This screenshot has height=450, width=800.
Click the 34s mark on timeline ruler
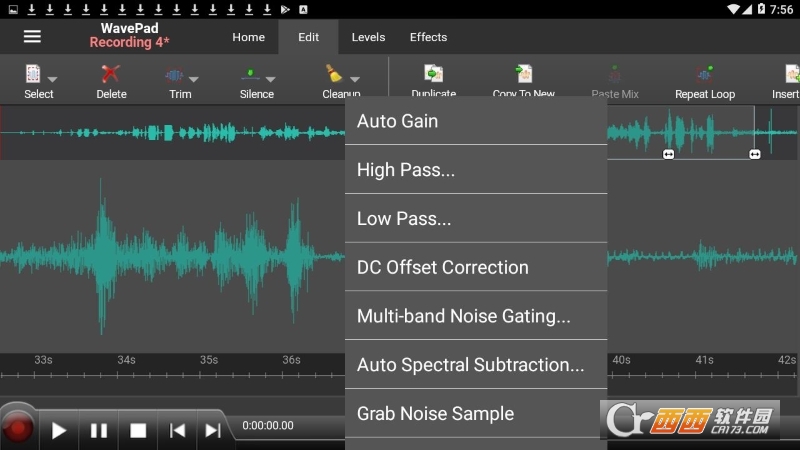coord(126,361)
